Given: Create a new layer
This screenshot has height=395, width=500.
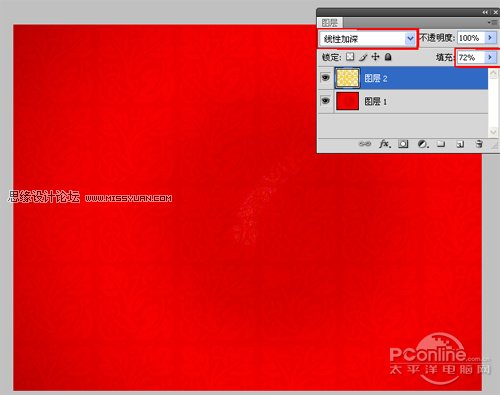Looking at the screenshot, I should 460,144.
